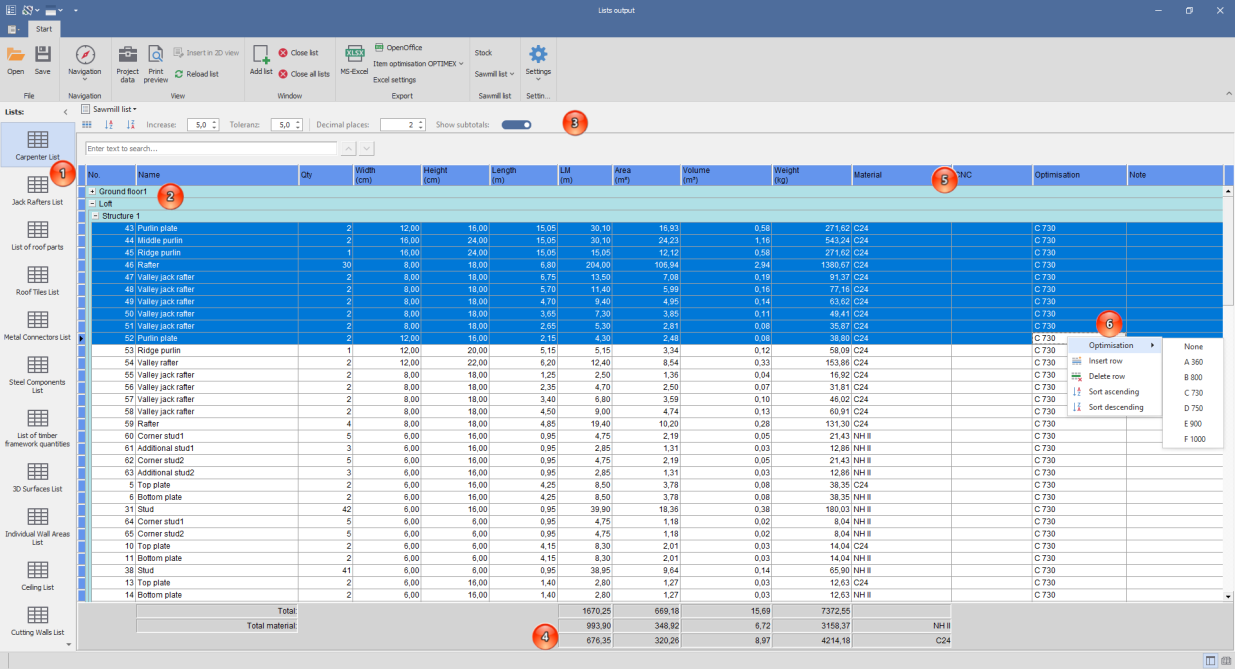
Task: Open the Navigation compass tool
Action: [x=85, y=60]
